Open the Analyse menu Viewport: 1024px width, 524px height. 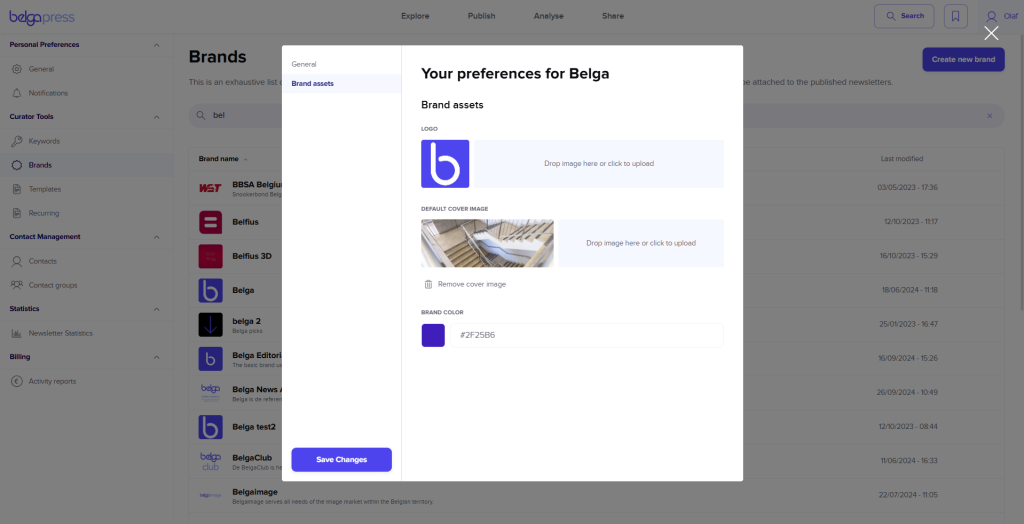(549, 16)
